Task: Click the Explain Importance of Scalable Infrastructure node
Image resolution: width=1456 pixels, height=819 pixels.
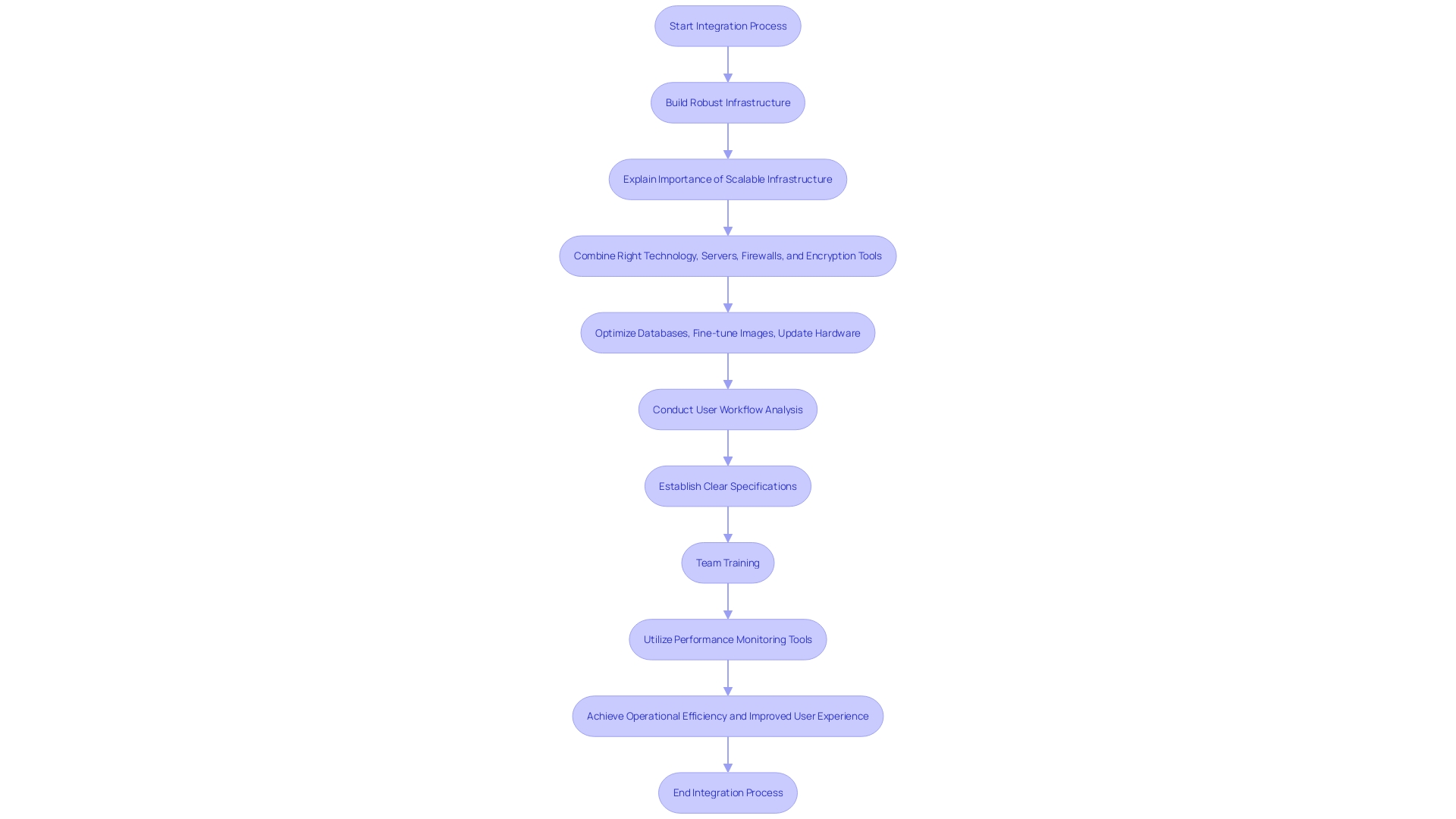Action: coord(727,178)
